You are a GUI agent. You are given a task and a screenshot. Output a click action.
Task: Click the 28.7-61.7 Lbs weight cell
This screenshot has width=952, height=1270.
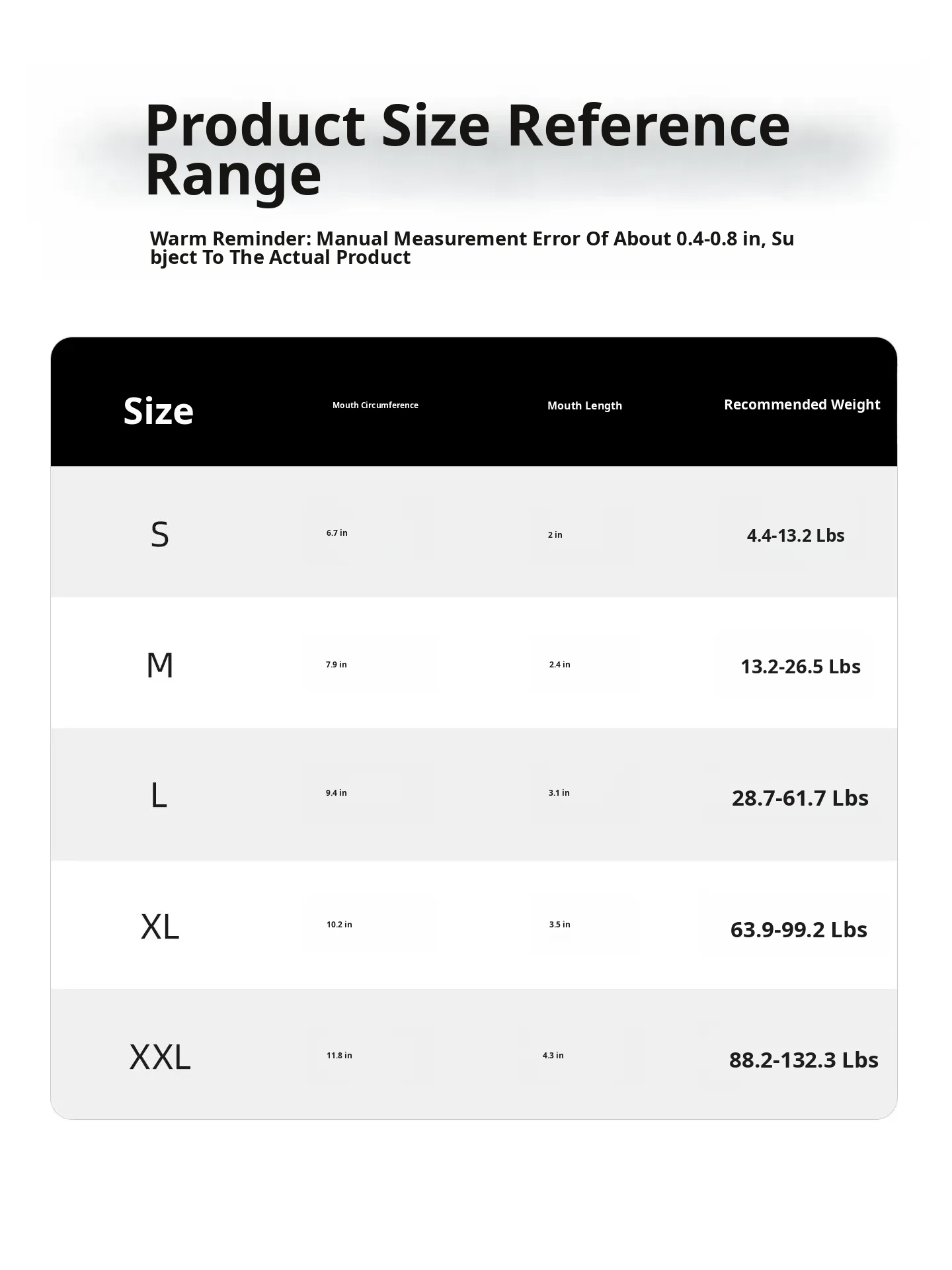point(800,798)
